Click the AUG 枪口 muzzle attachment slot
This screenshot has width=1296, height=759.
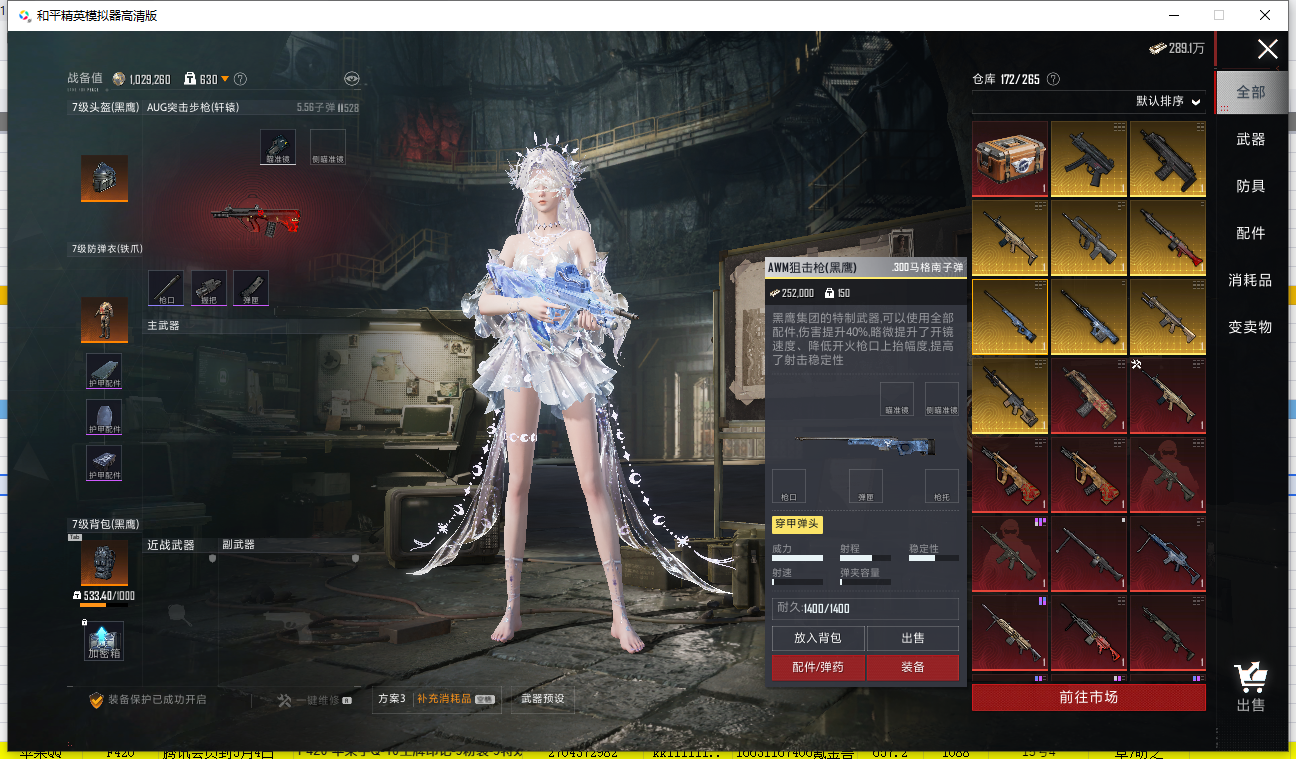tap(166, 288)
